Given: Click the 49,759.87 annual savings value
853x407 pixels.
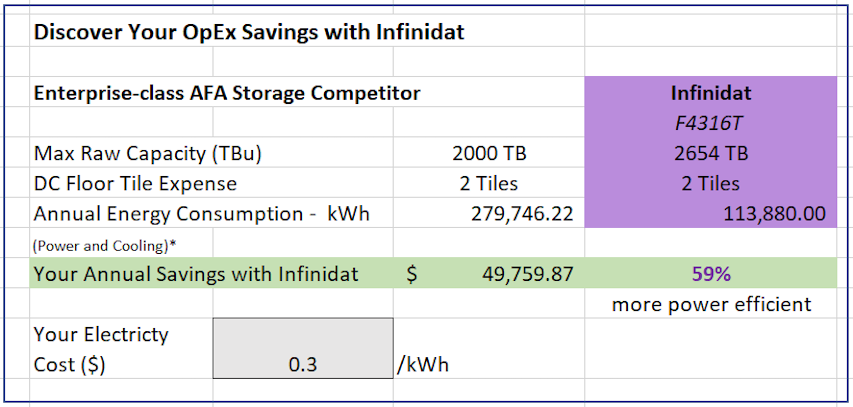Looking at the screenshot, I should pos(524,274).
